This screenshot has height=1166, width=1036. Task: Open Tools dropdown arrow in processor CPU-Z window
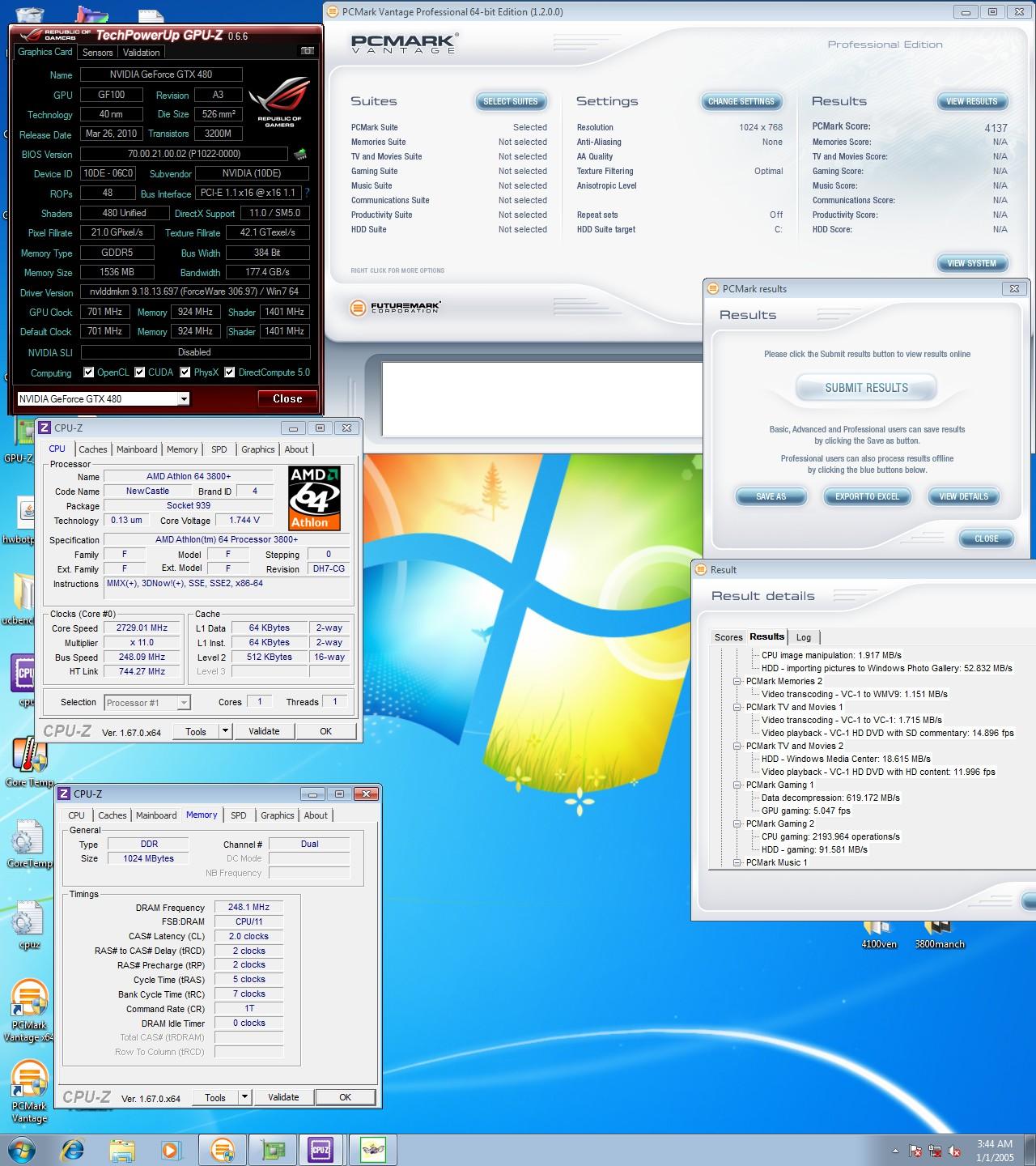click(x=226, y=731)
